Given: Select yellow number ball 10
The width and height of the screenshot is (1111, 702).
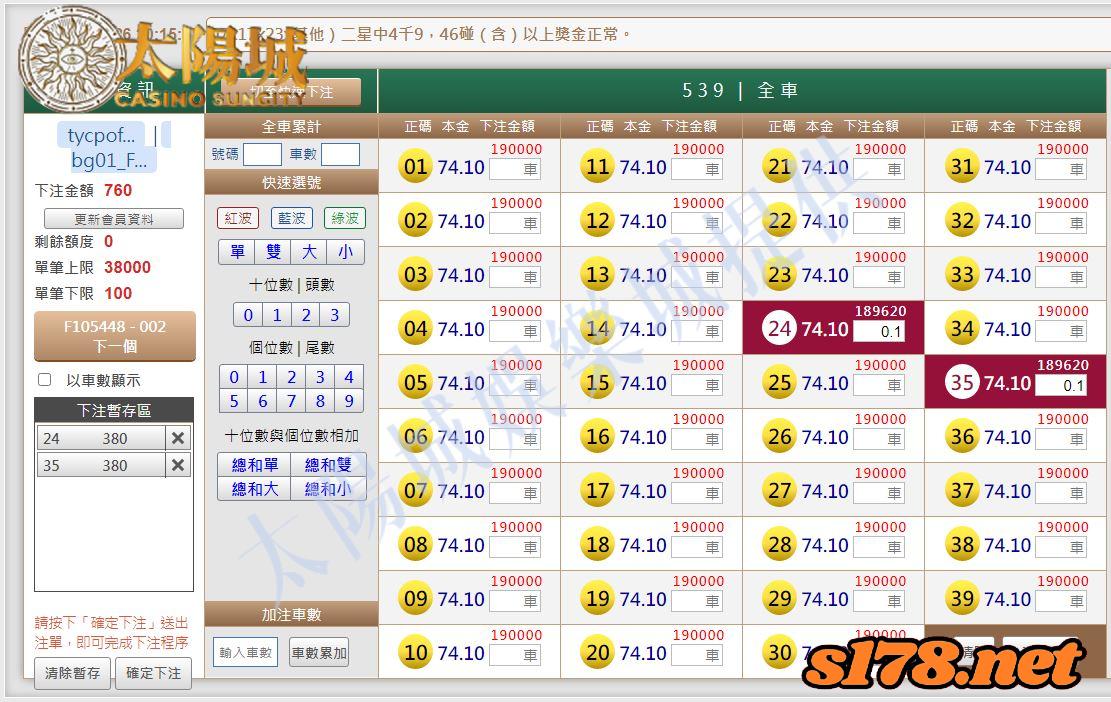Looking at the screenshot, I should (x=415, y=652).
